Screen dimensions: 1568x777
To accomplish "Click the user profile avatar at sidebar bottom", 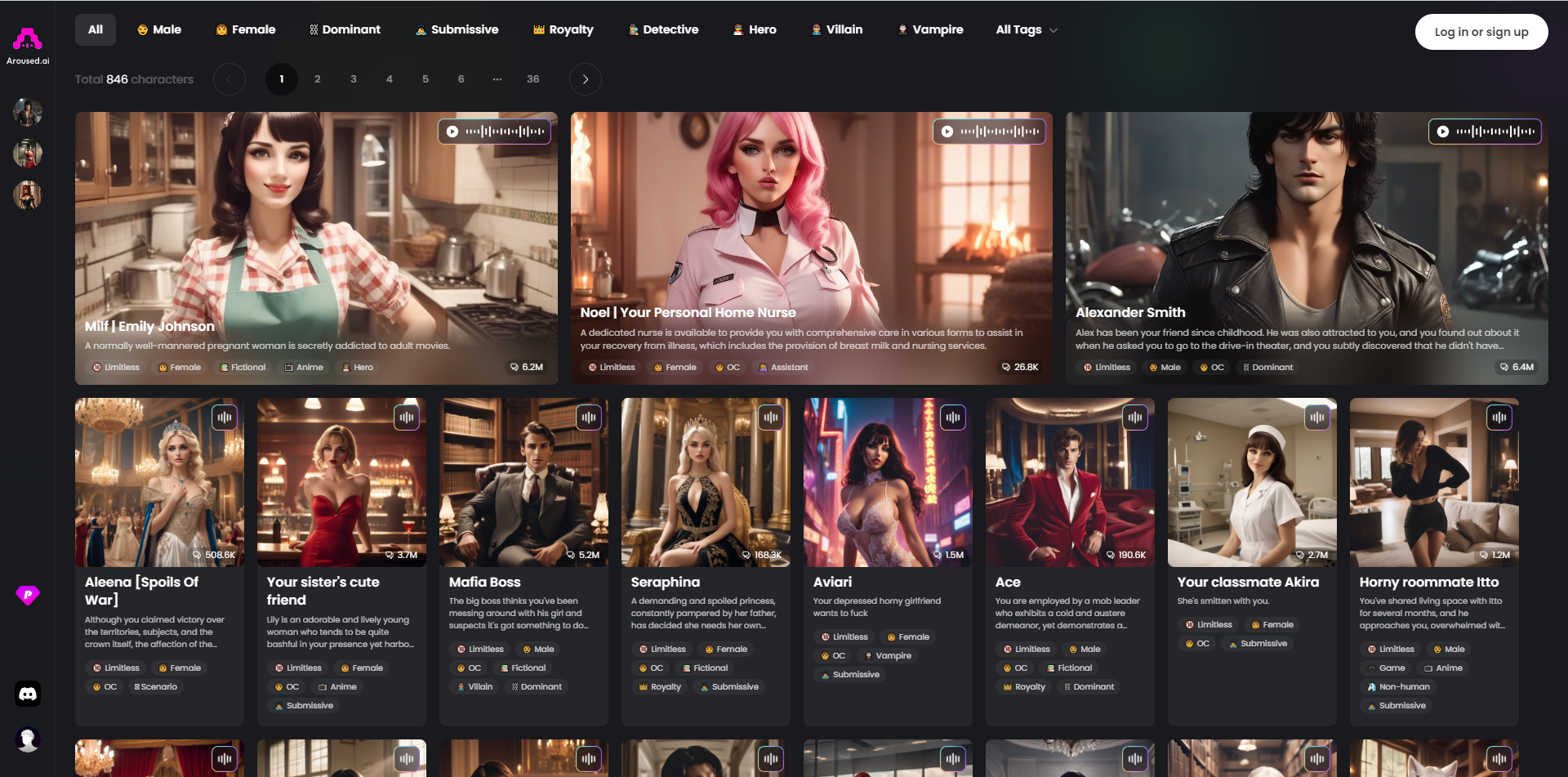I will coord(28,739).
